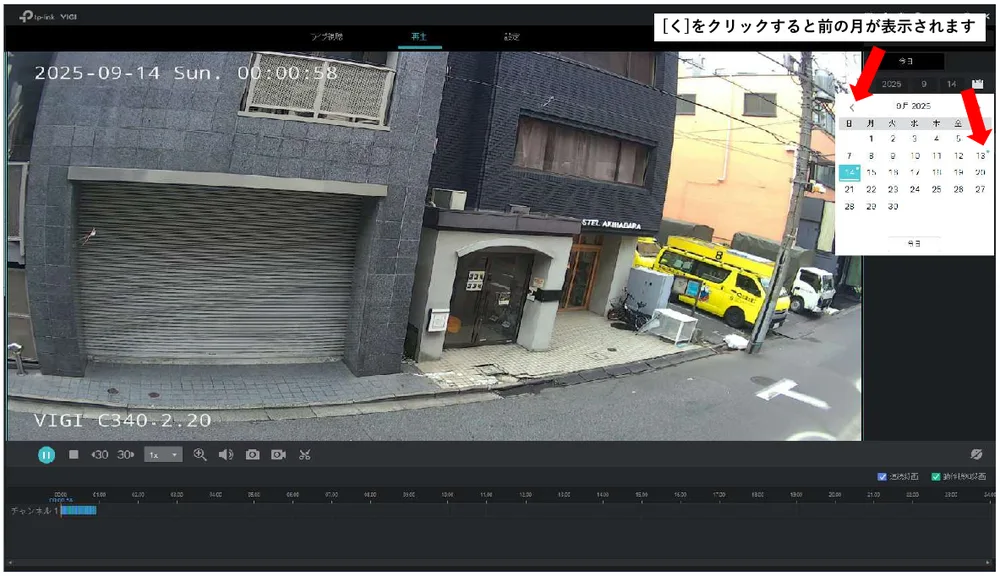Click the tp-link VIGI logo
Image resolution: width=1000 pixels, height=576 pixels.
[x=48, y=17]
